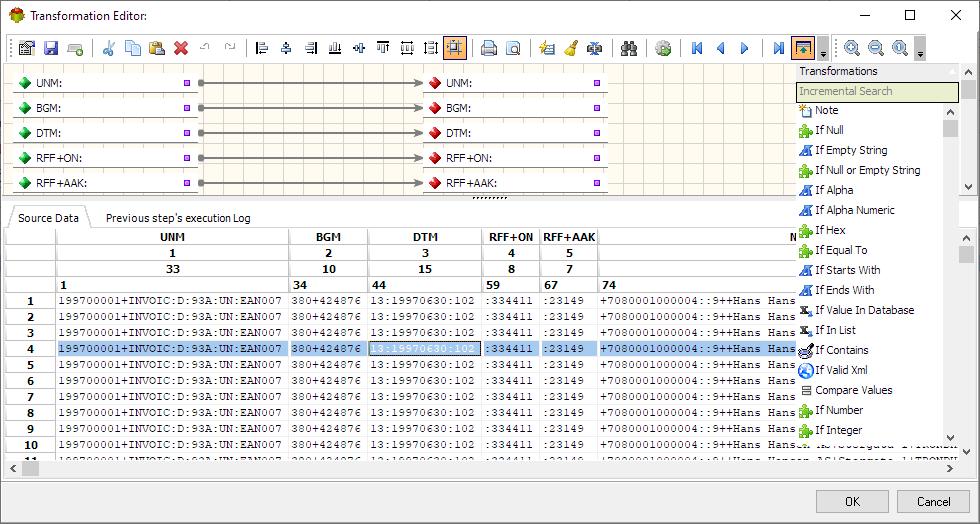Select the target RFF+AAK: node

pyautogui.click(x=516, y=183)
